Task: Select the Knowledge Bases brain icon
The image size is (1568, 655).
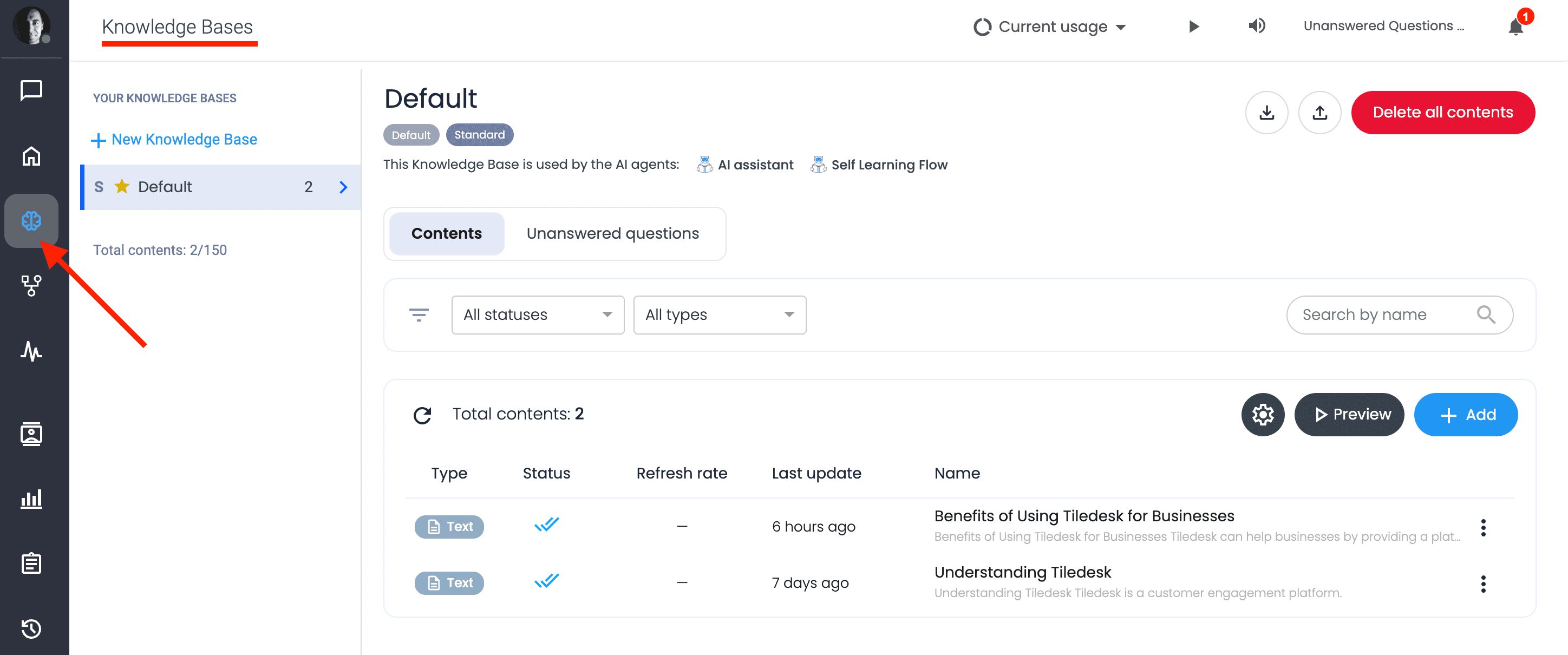Action: click(31, 220)
